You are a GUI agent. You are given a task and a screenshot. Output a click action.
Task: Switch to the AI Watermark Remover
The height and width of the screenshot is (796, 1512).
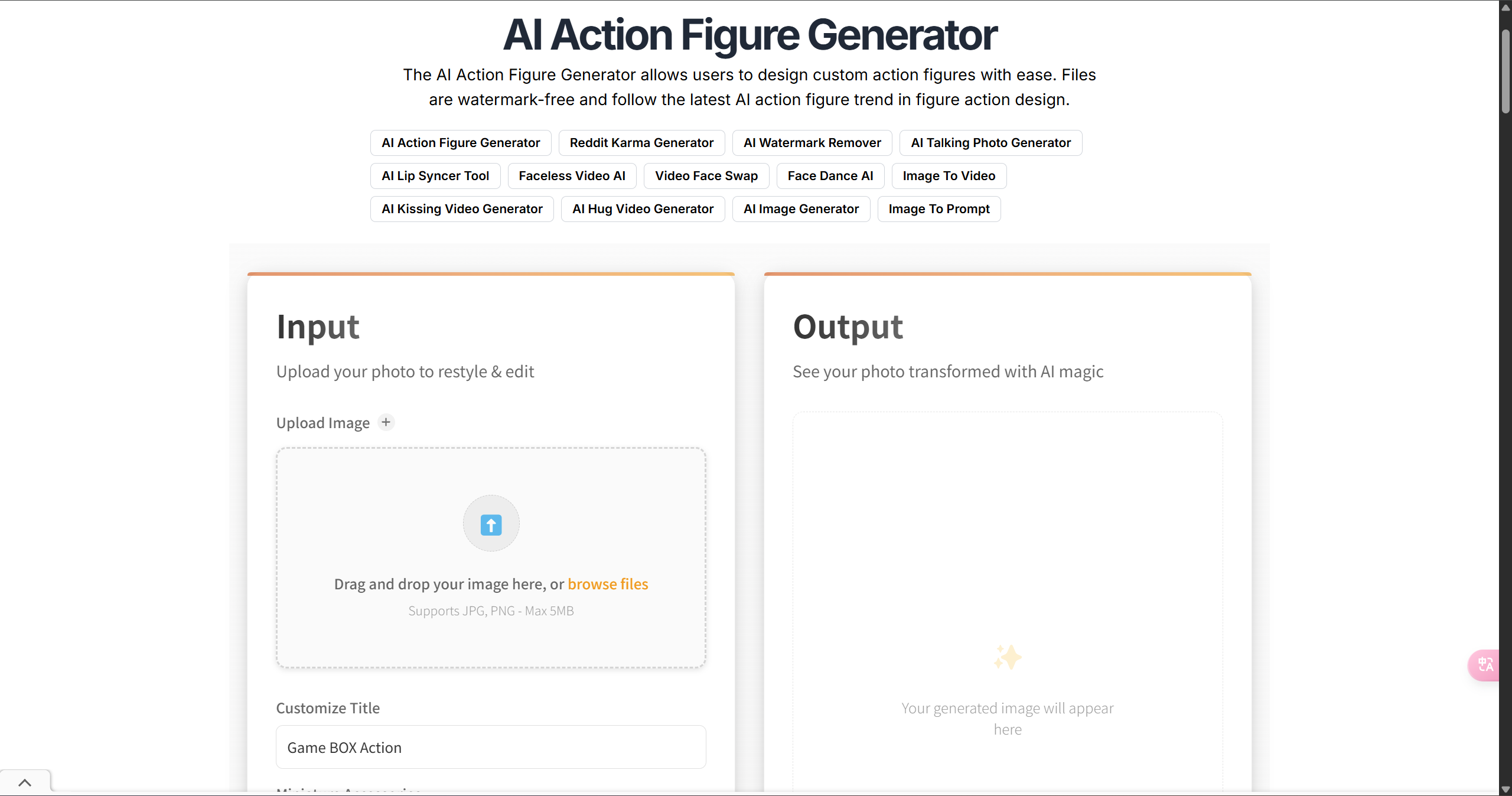click(x=811, y=143)
